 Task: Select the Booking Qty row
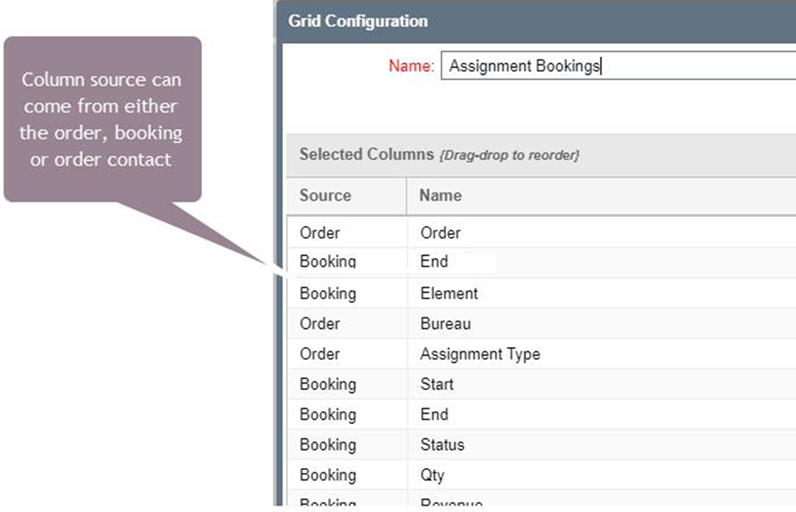coord(542,475)
